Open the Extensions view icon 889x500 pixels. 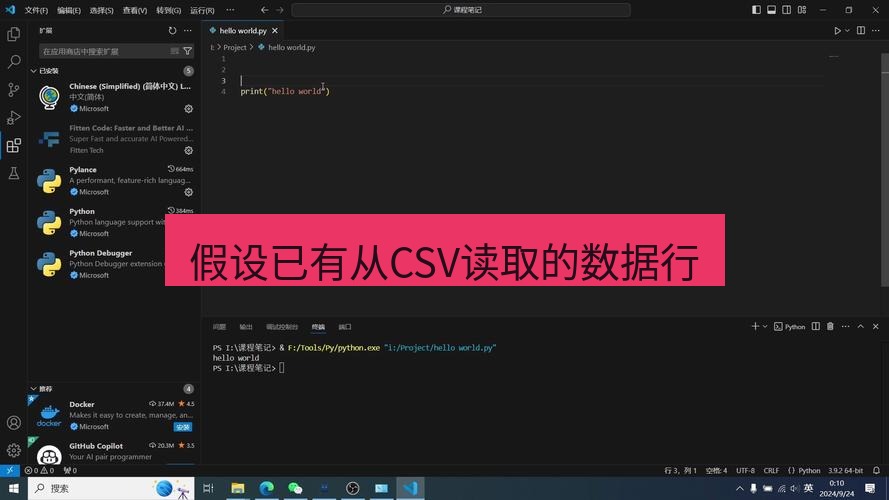click(14, 145)
